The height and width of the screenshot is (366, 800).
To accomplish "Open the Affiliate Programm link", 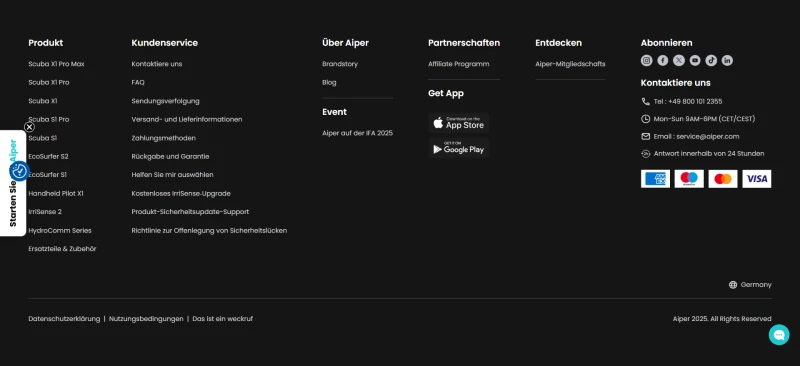I will click(459, 64).
